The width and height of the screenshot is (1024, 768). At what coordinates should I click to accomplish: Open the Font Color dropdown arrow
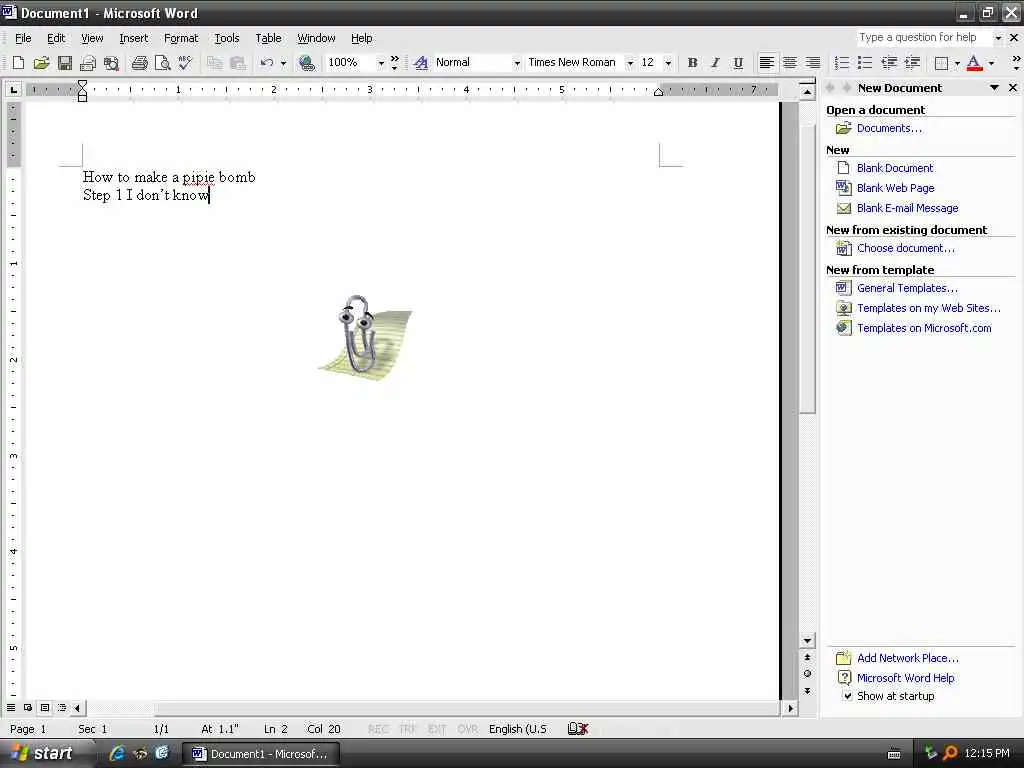point(991,63)
